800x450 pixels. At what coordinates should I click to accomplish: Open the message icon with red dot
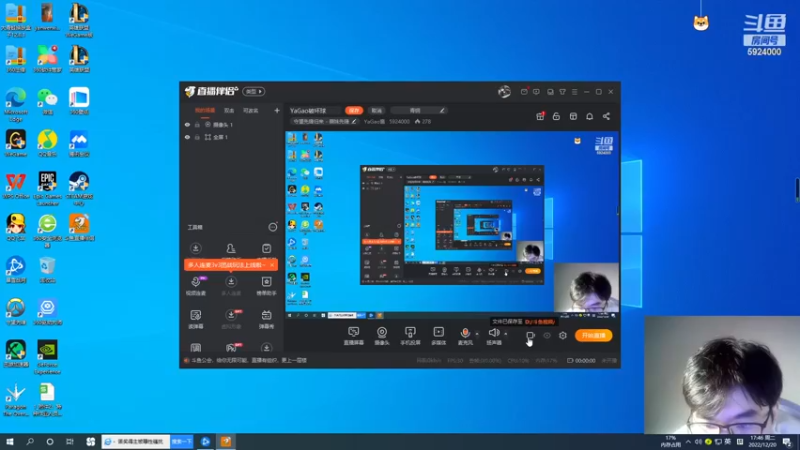524,92
